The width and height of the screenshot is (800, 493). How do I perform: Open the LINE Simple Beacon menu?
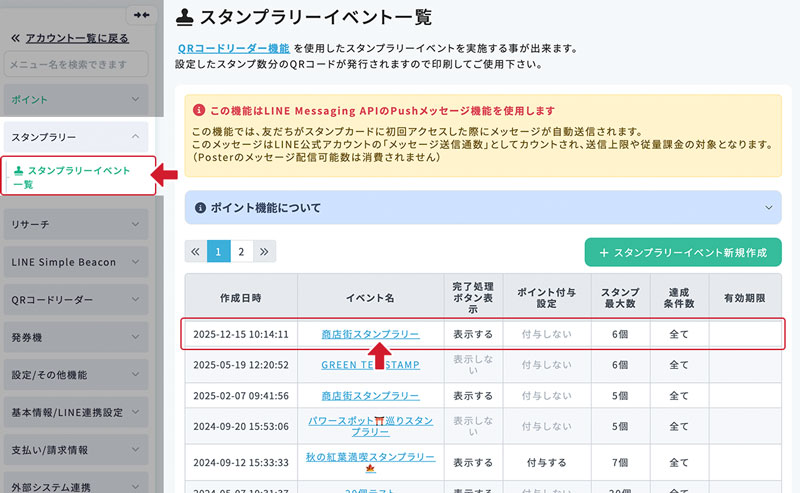75,262
